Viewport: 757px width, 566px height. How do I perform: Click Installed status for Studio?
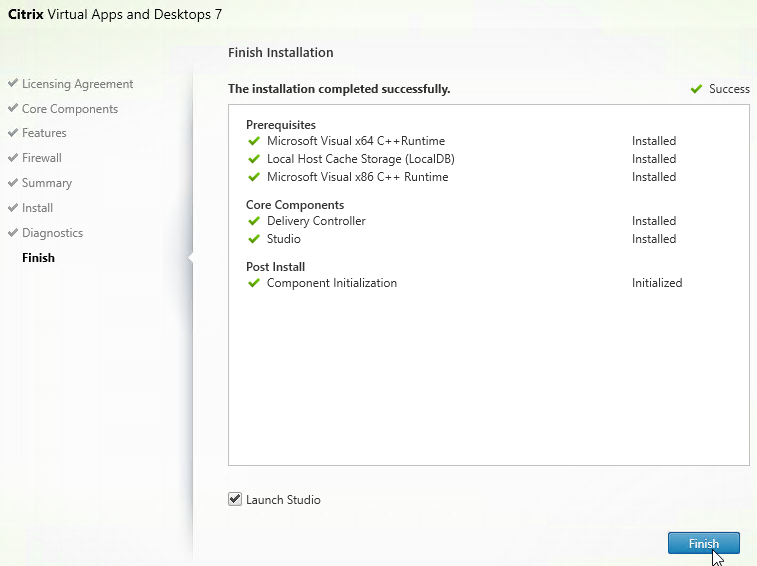click(x=654, y=239)
